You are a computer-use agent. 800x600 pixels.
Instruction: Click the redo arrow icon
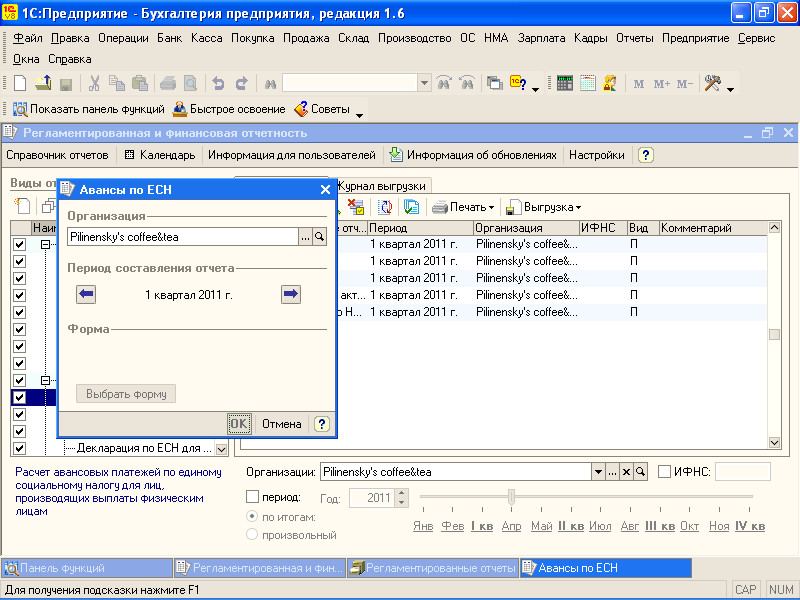pos(241,83)
